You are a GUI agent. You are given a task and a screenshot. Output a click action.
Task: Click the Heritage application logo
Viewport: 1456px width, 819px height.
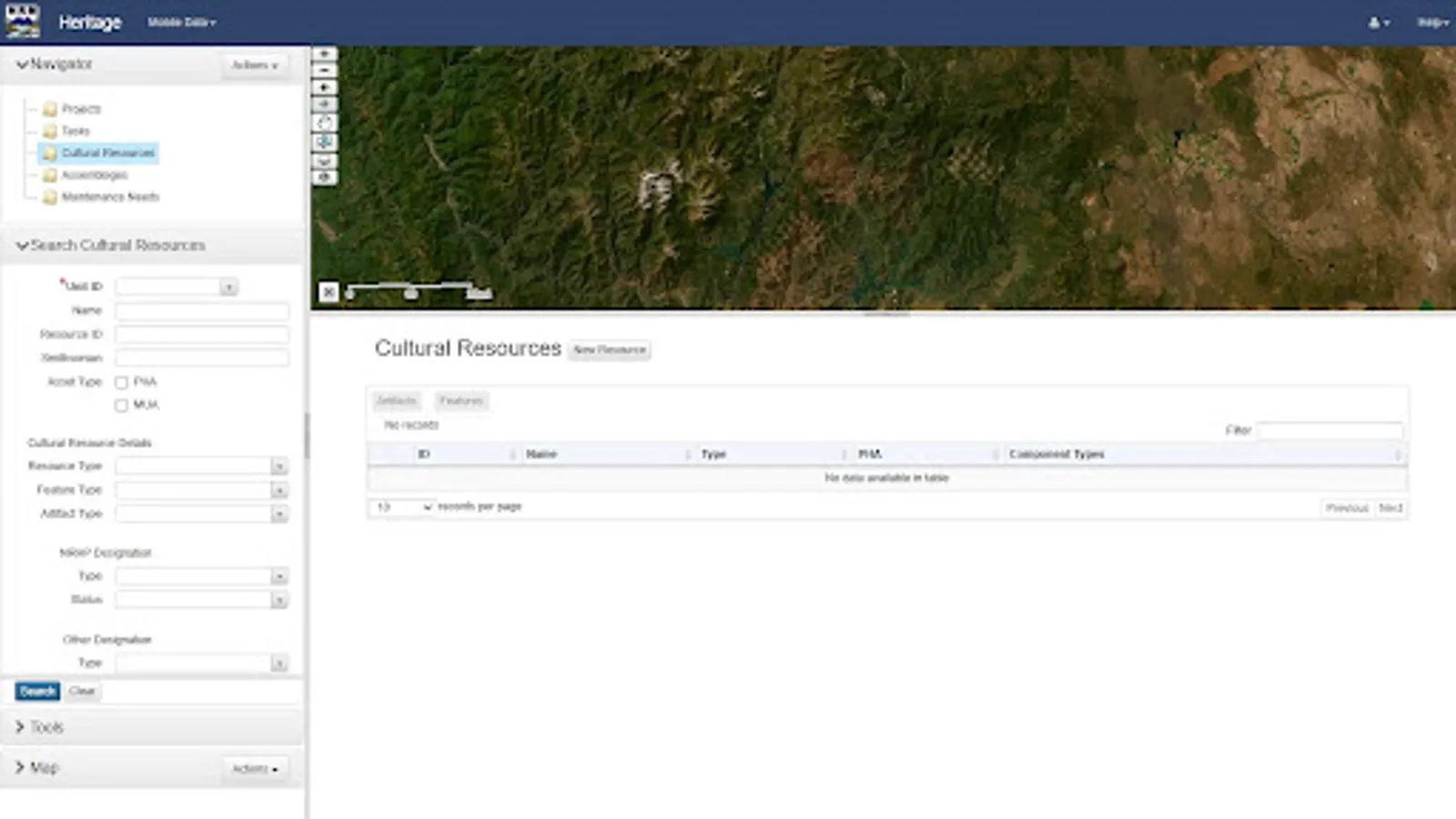tap(25, 20)
